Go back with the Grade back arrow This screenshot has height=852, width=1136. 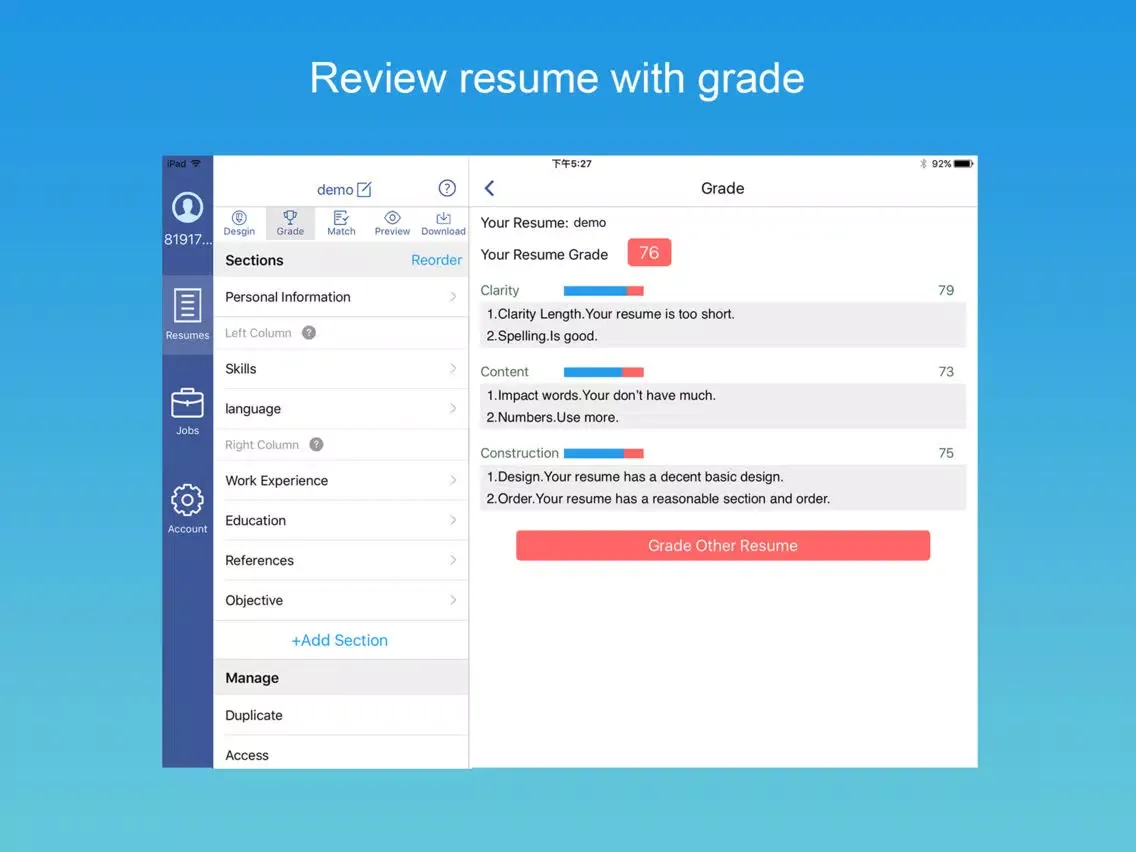click(x=490, y=188)
